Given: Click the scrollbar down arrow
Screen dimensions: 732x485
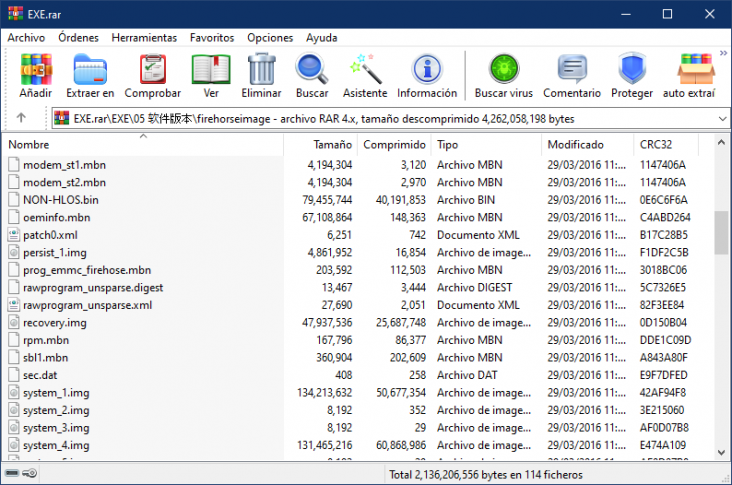Looking at the screenshot, I should (721, 452).
